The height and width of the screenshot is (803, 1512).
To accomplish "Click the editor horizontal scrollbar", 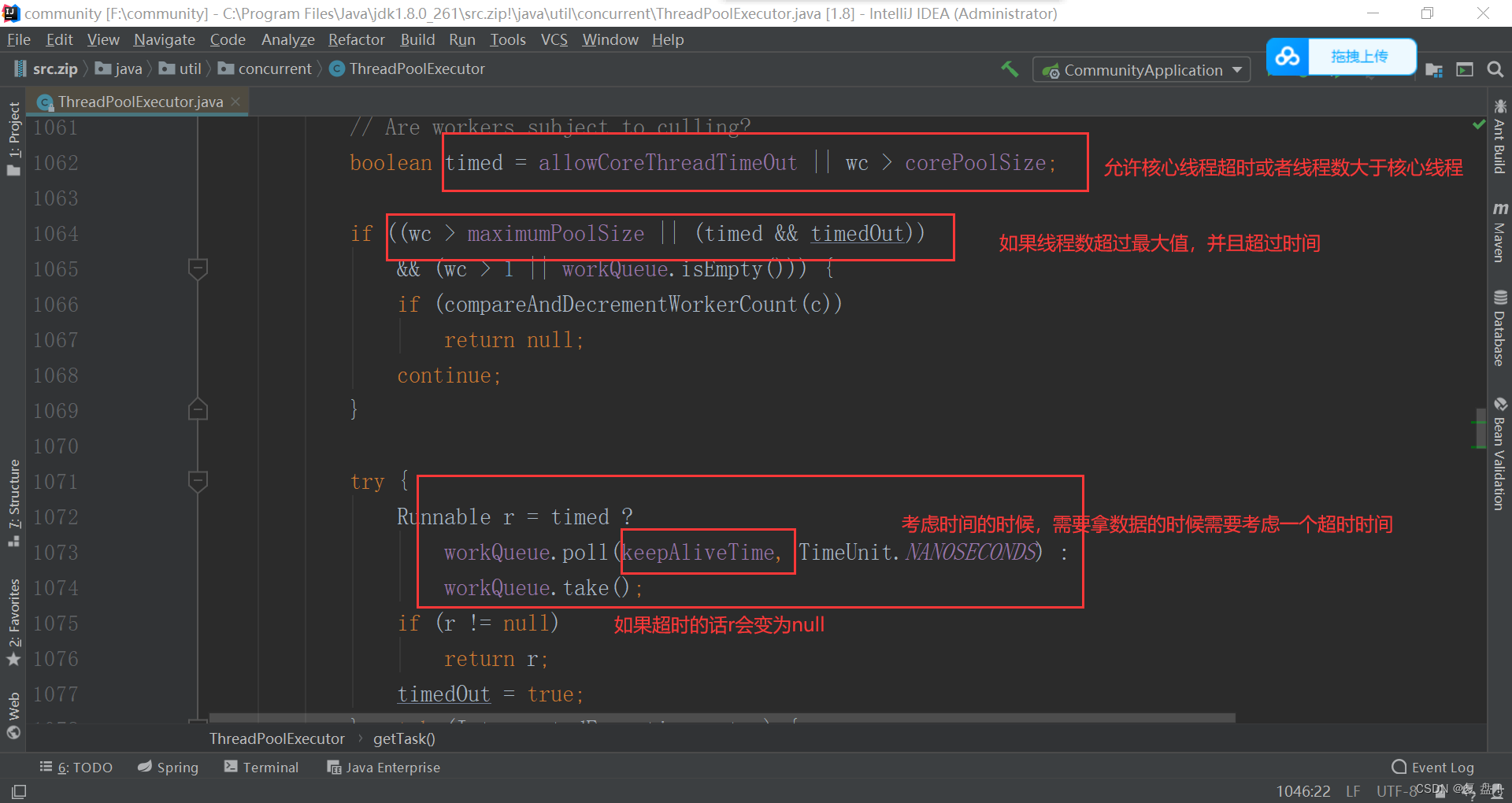I will pyautogui.click(x=722, y=718).
